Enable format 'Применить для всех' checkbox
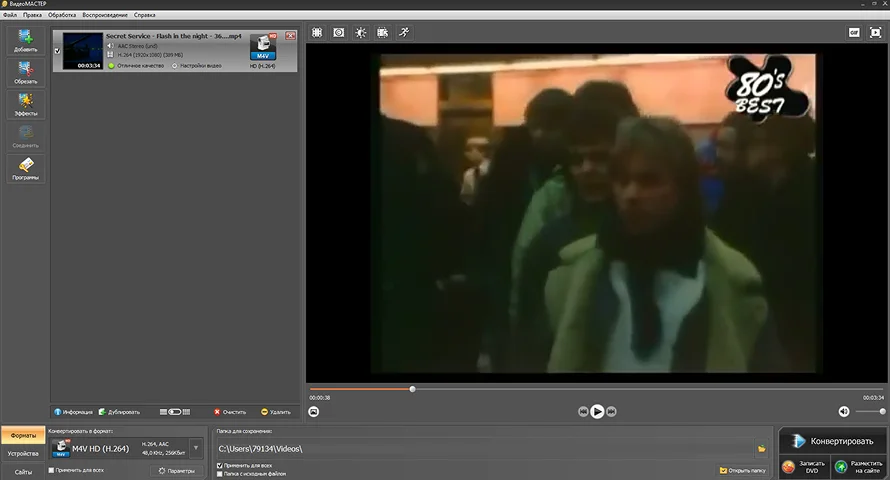890x480 pixels. pos(51,469)
